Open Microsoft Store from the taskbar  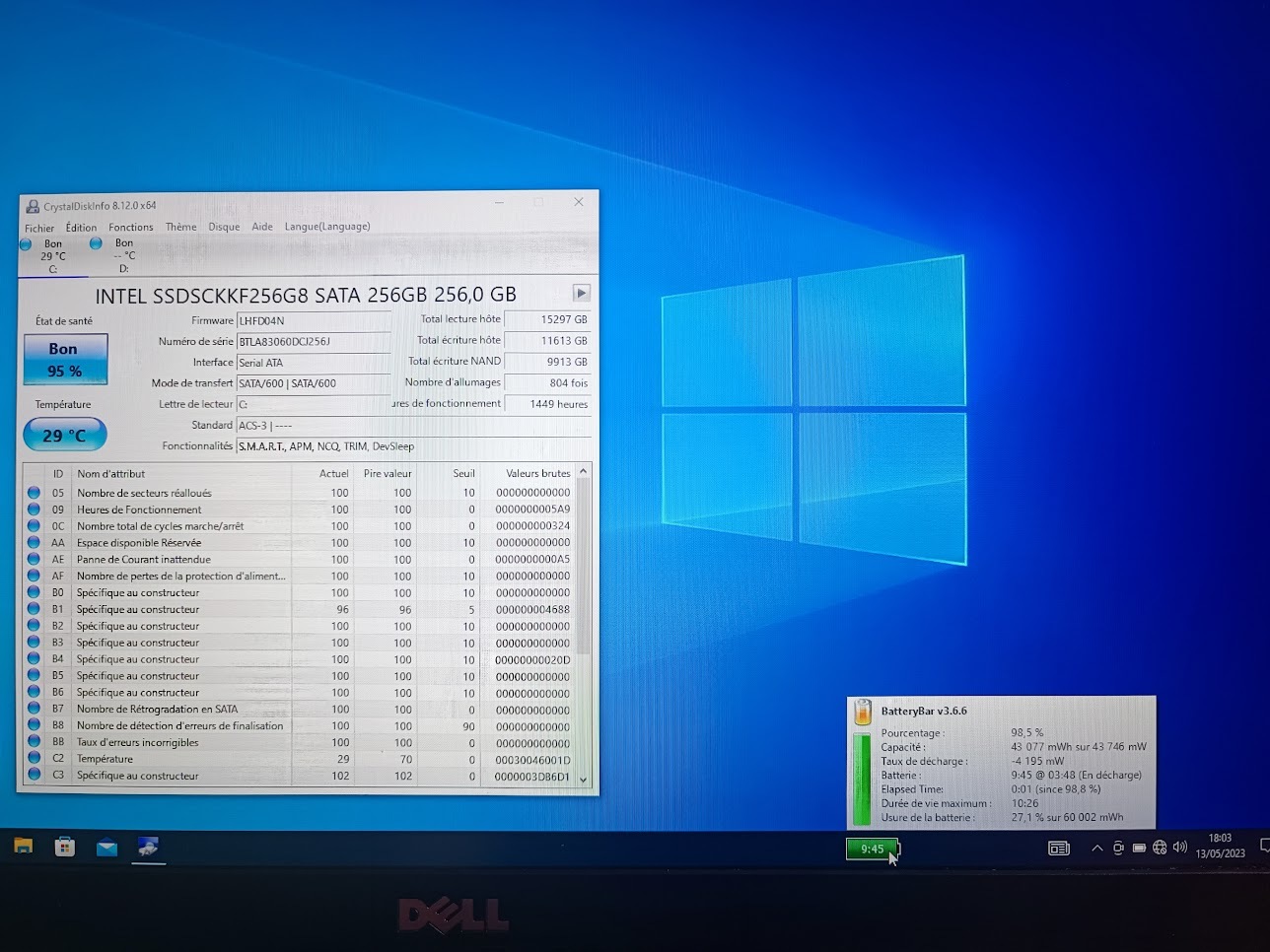tap(65, 847)
